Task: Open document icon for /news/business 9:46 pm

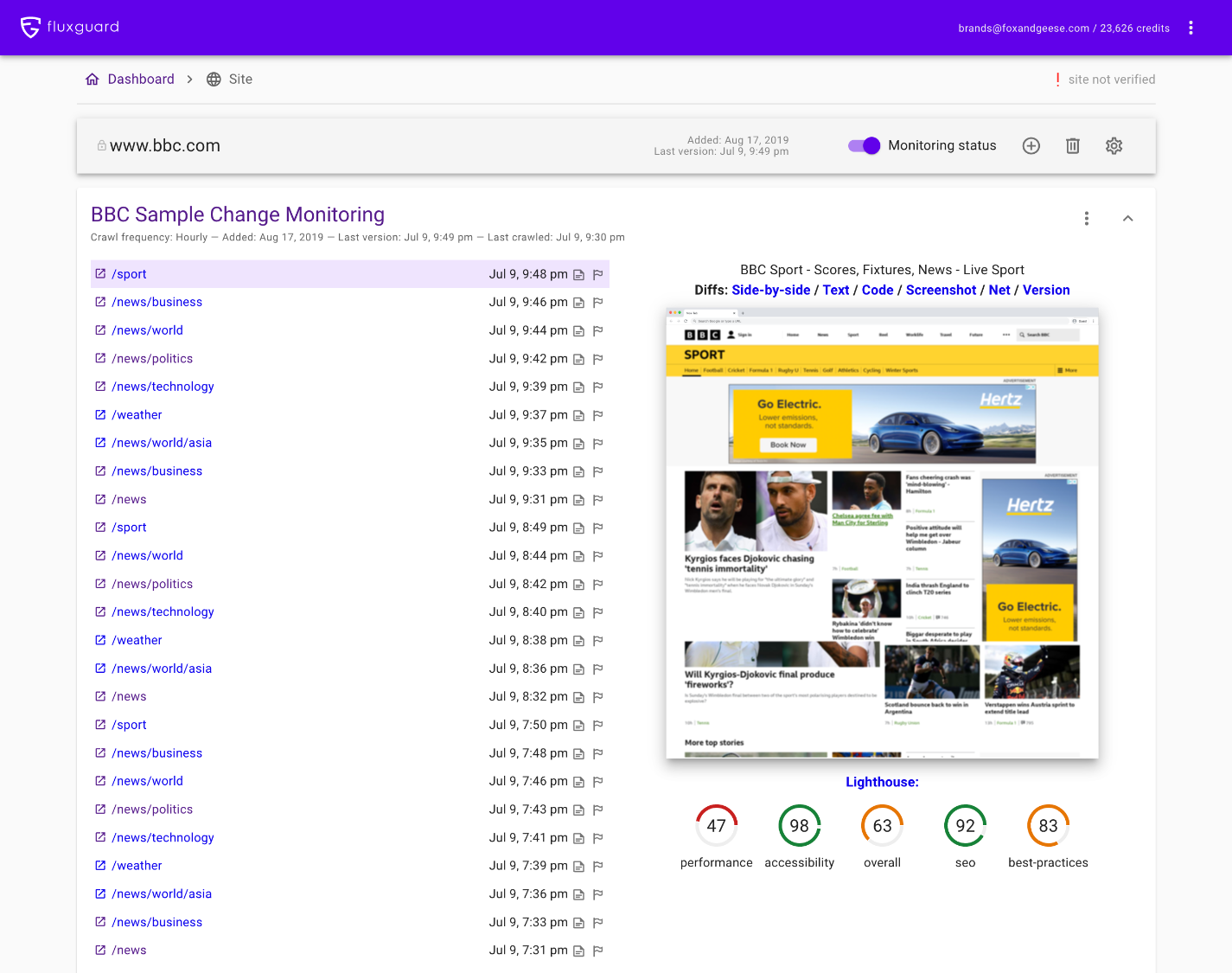Action: pyautogui.click(x=579, y=303)
